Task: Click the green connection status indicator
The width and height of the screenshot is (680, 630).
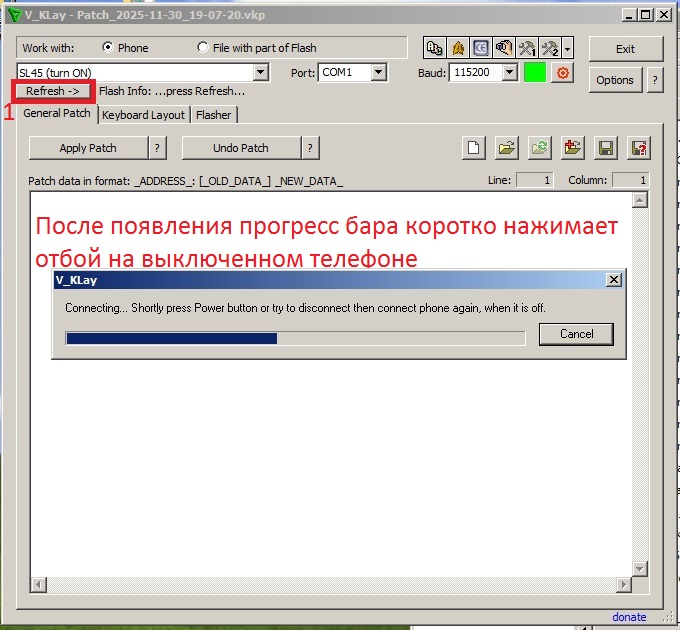Action: [x=535, y=73]
